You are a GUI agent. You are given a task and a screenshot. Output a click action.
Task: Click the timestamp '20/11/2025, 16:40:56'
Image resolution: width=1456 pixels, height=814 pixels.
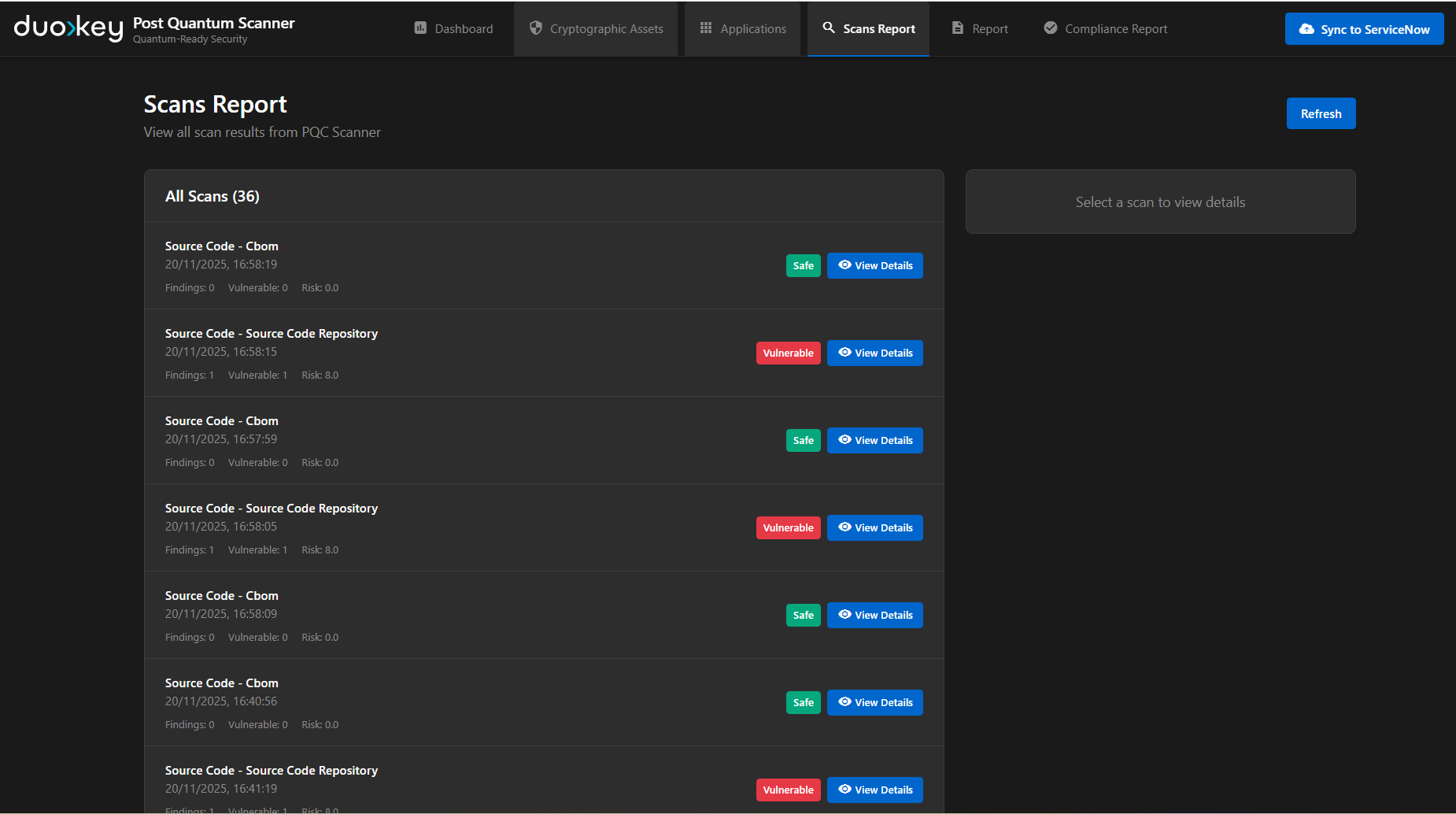221,701
